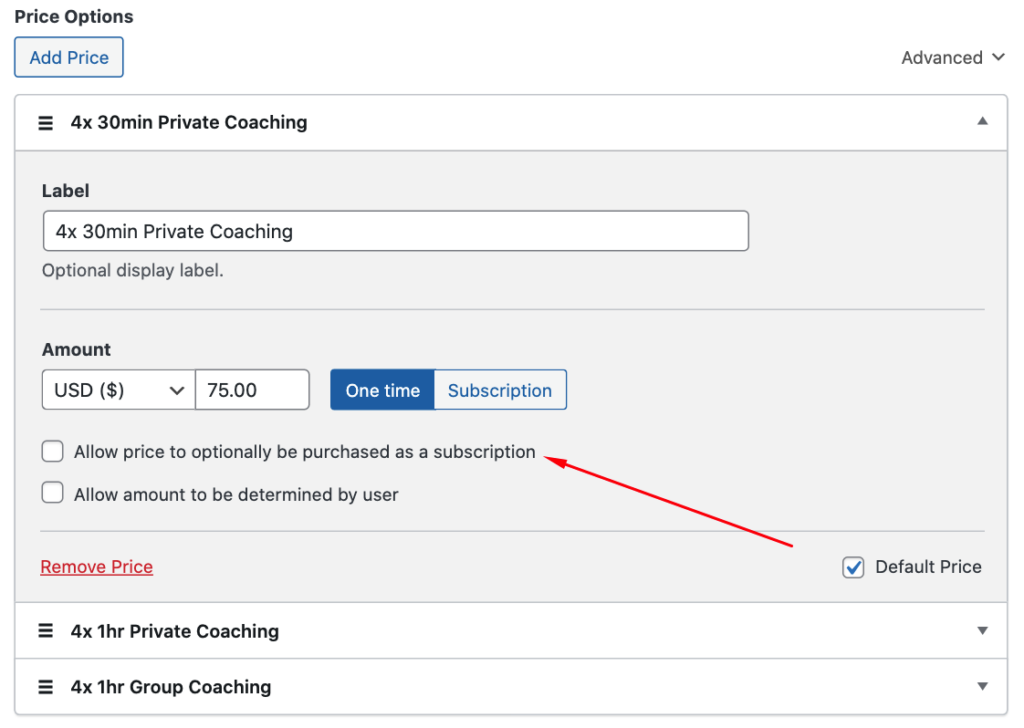1024x728 pixels.
Task: Select the One time payment option
Action: (382, 390)
